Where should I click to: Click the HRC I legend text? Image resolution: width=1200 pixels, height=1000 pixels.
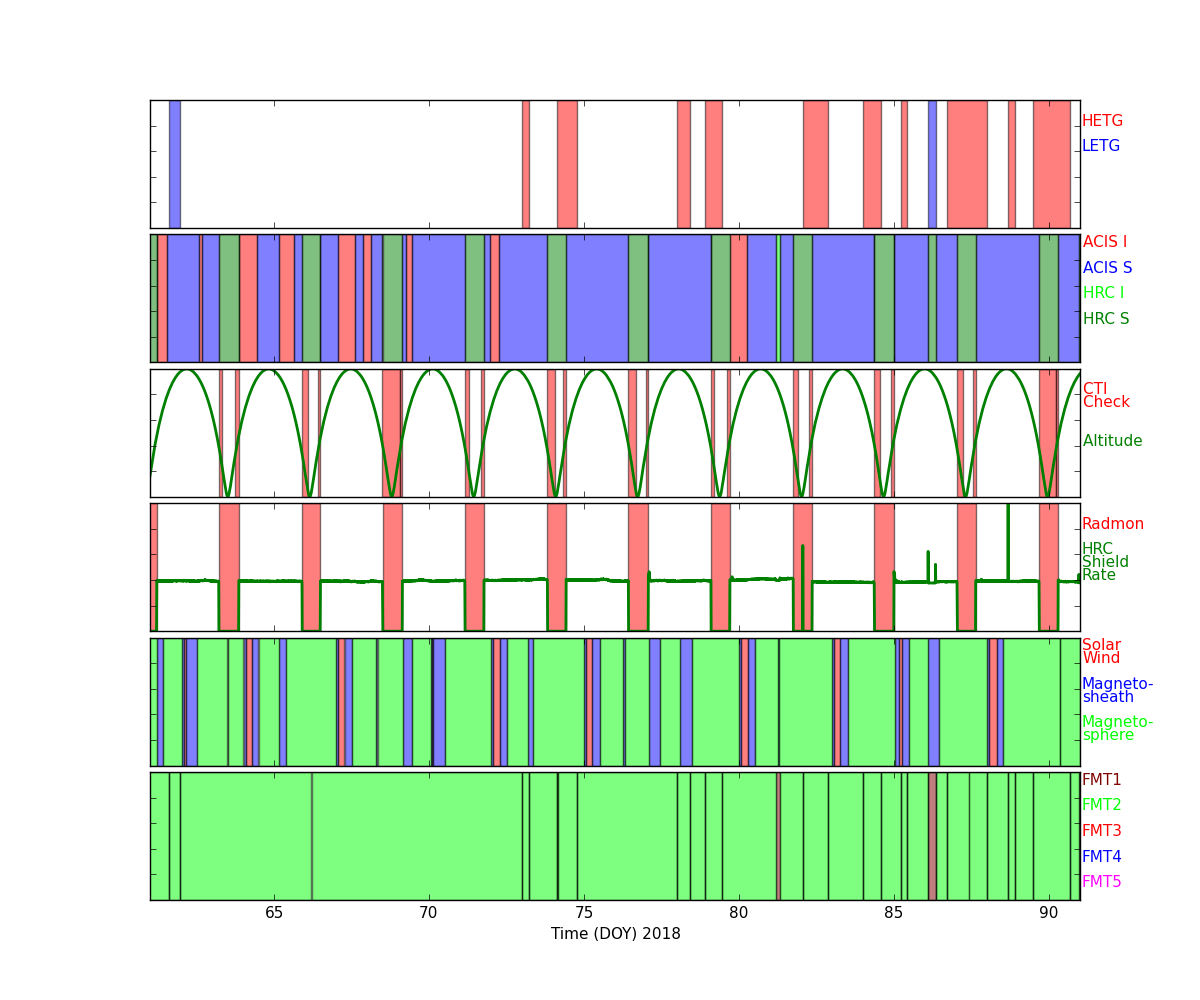click(x=1102, y=293)
